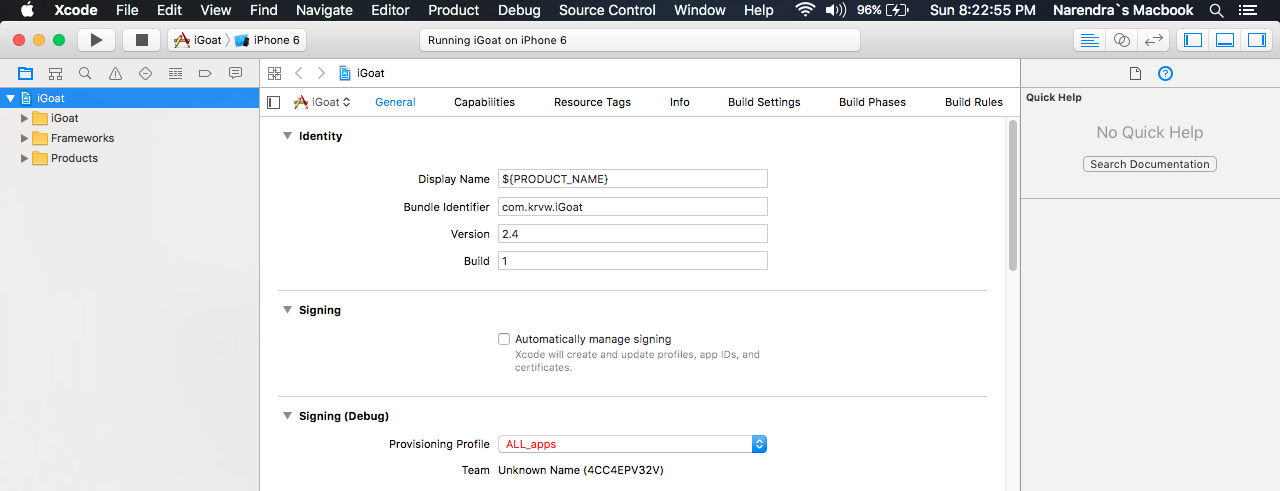1280x491 pixels.
Task: Click the editor vertical scrollbar
Action: (x=1012, y=195)
